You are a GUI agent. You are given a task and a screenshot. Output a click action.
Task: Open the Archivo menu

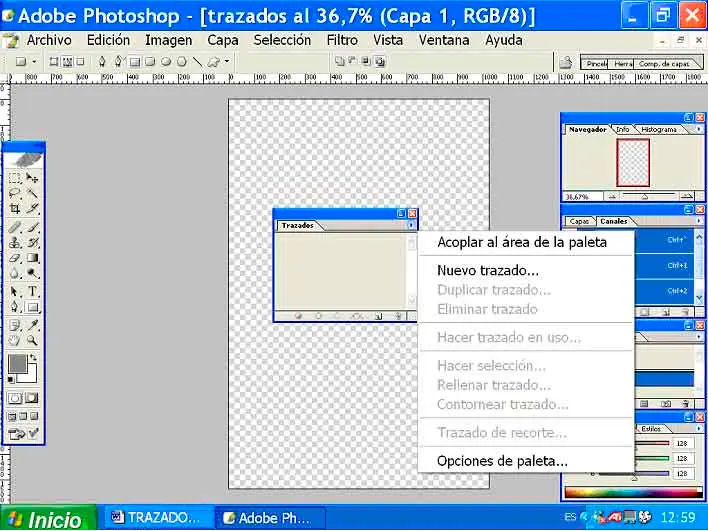pyautogui.click(x=49, y=40)
